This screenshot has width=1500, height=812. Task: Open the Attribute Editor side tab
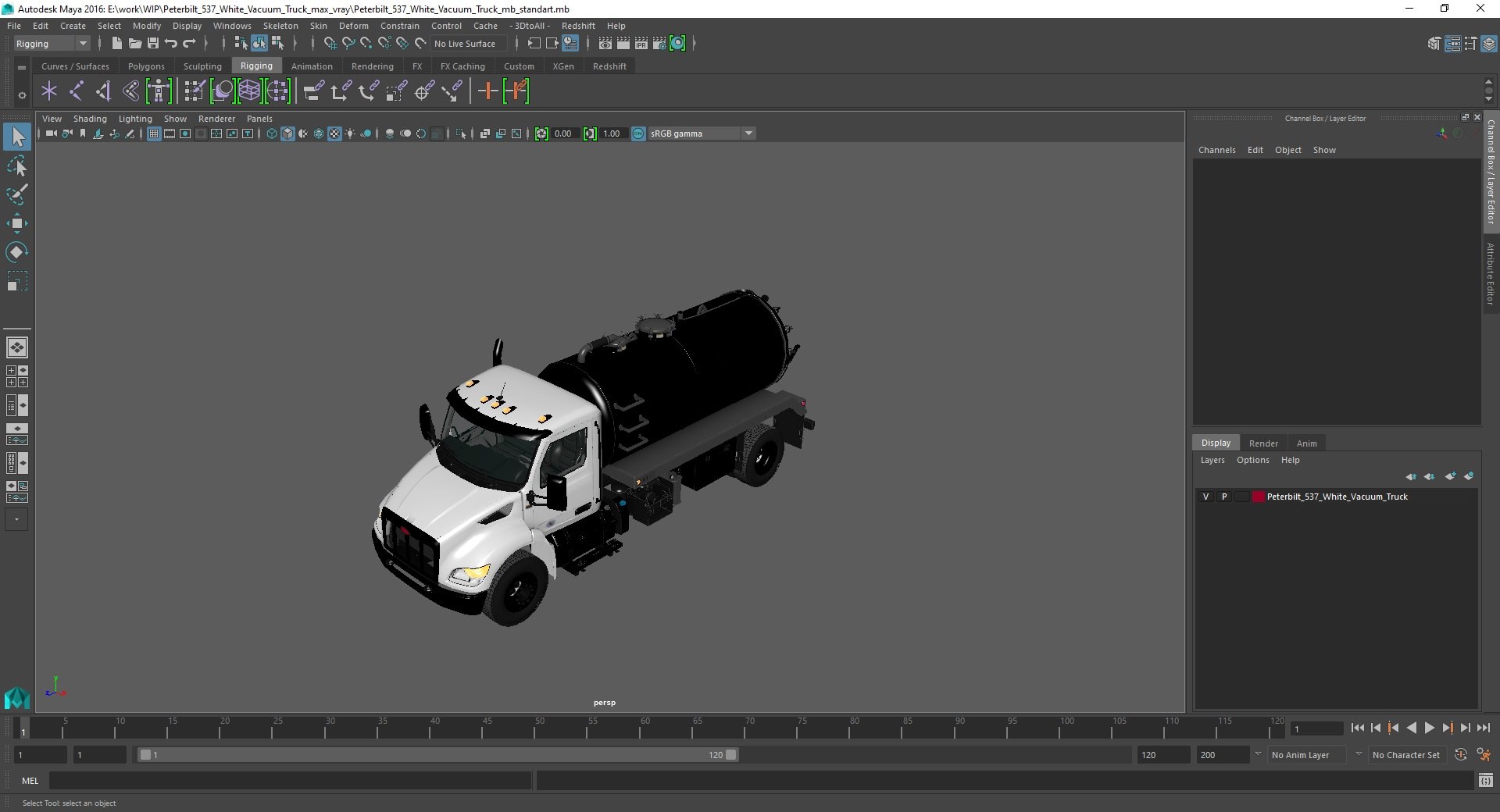1491,273
